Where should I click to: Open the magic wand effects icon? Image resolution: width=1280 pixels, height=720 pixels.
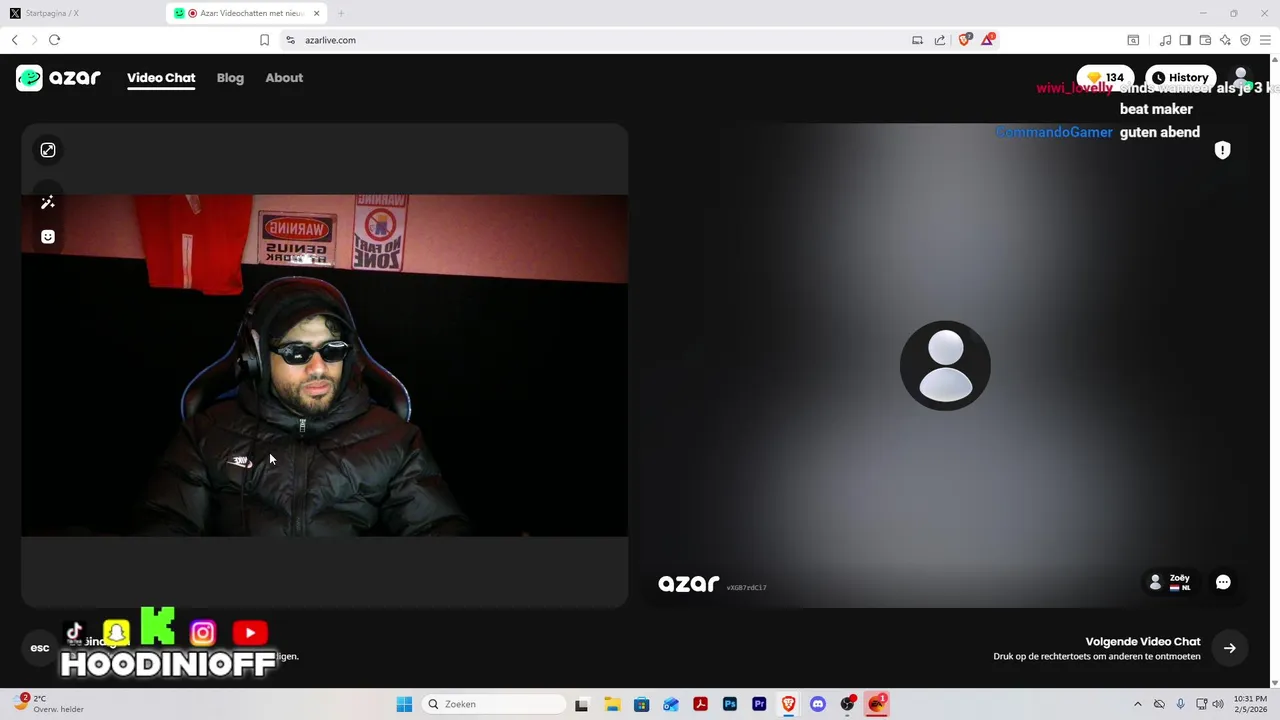tap(48, 203)
